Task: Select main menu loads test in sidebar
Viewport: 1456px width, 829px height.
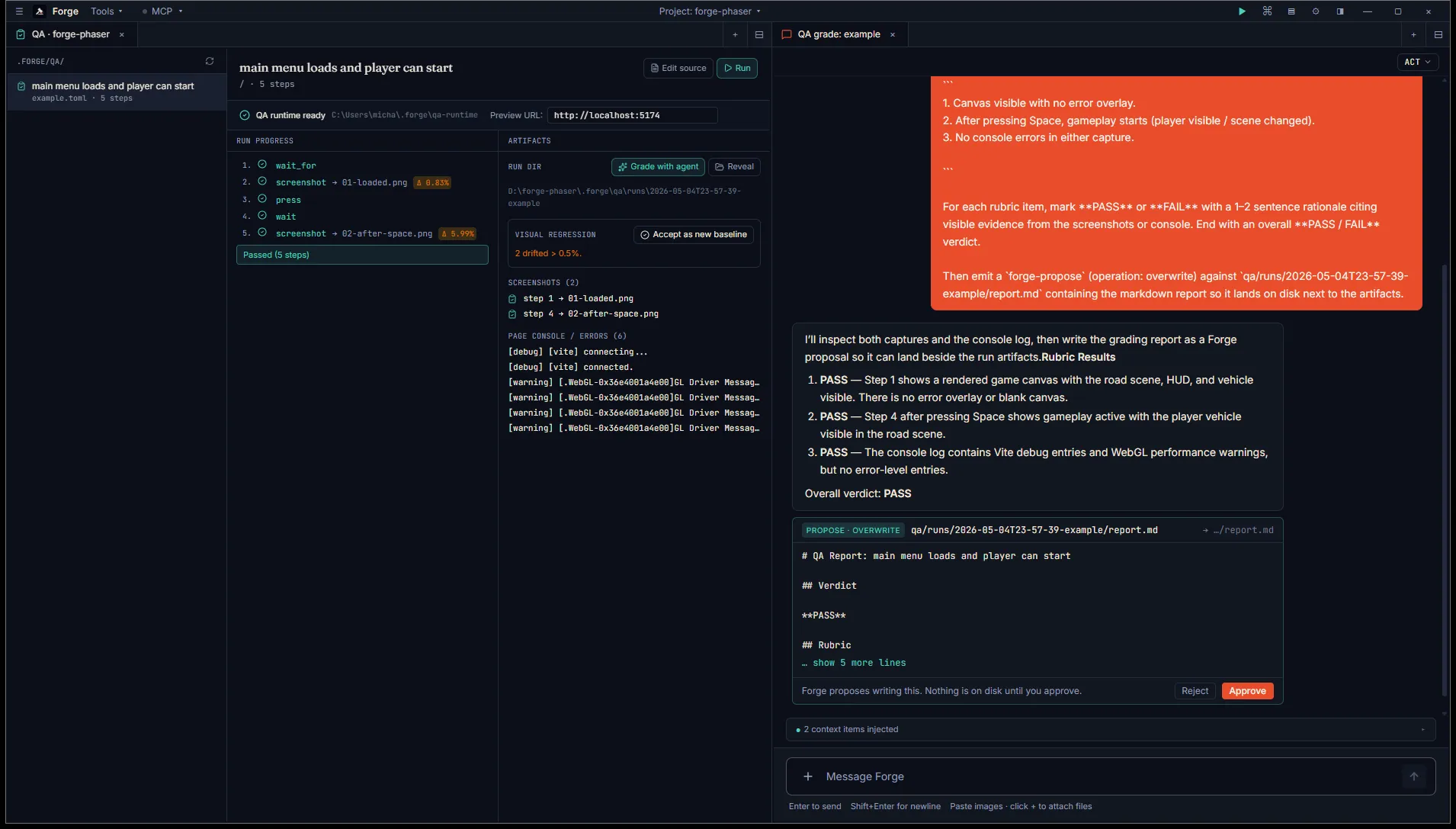Action: pos(117,92)
